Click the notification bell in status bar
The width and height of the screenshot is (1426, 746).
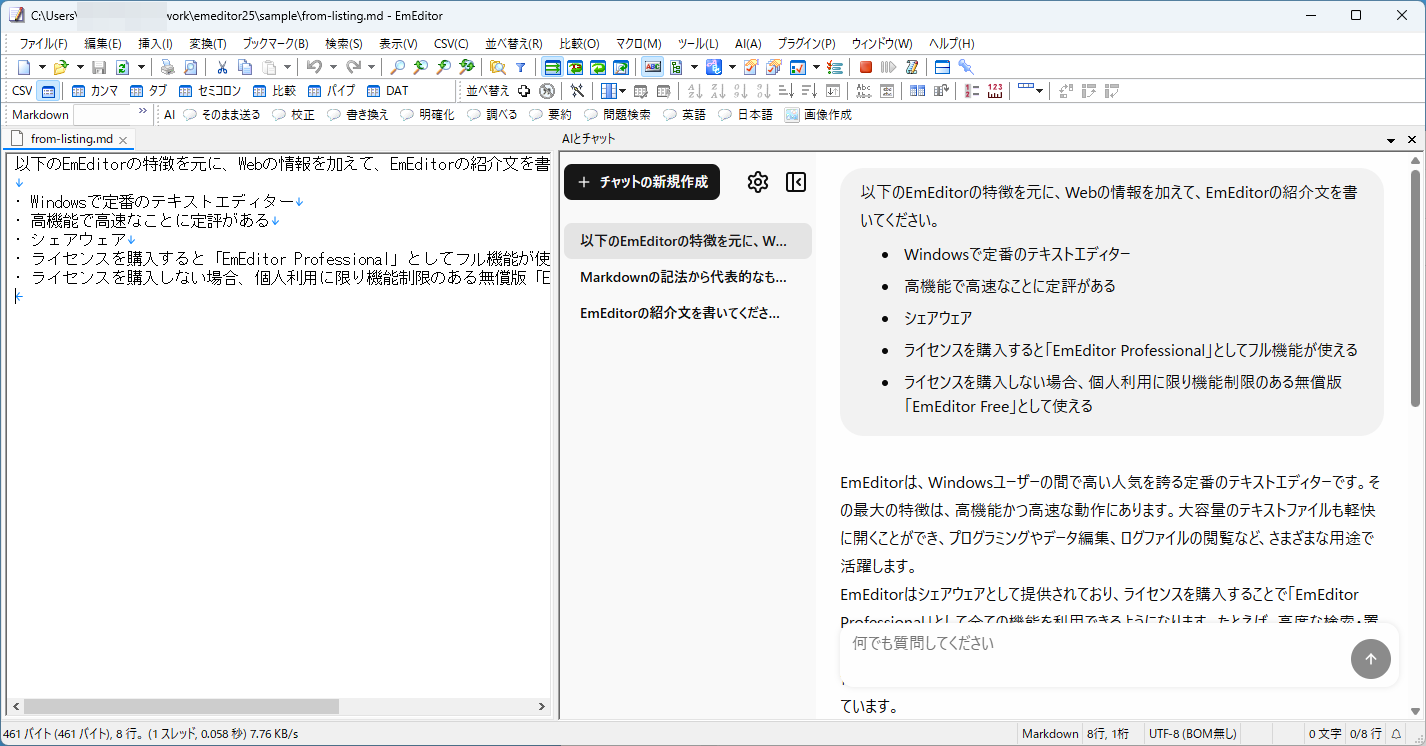coord(1396,734)
